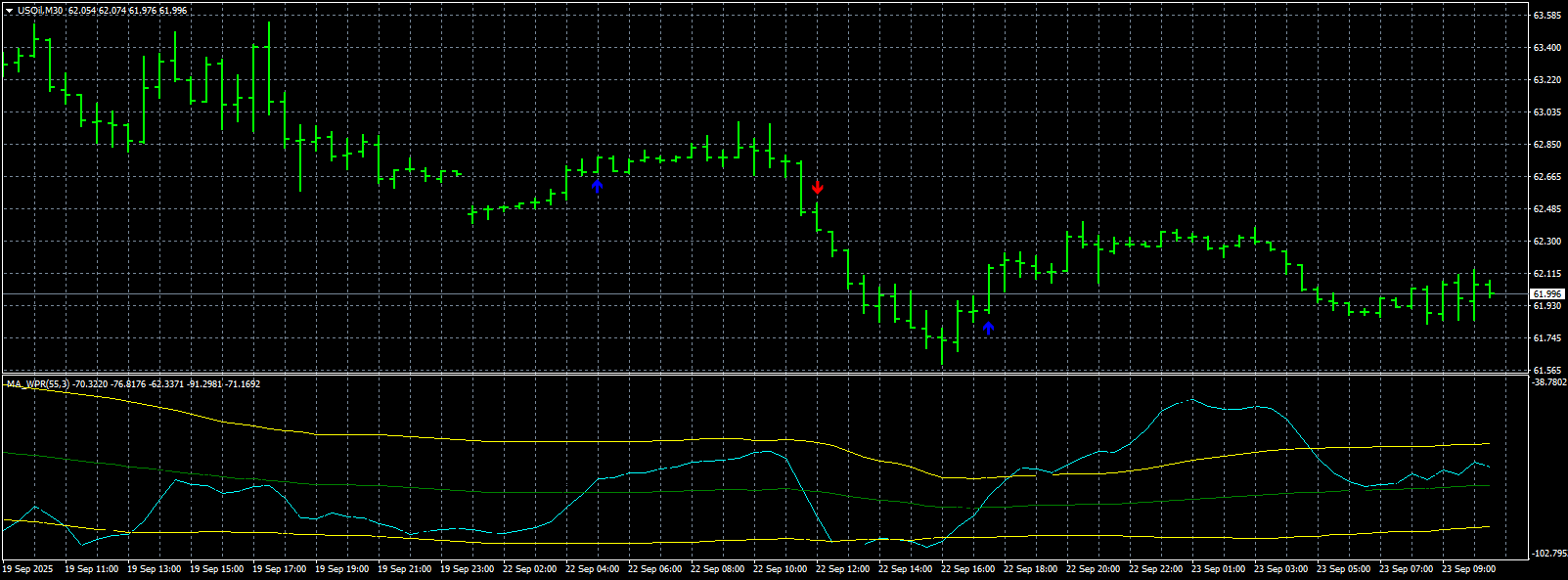Click the 19 Sep 2025 time label
This screenshot has width=1568, height=580.
(27, 568)
